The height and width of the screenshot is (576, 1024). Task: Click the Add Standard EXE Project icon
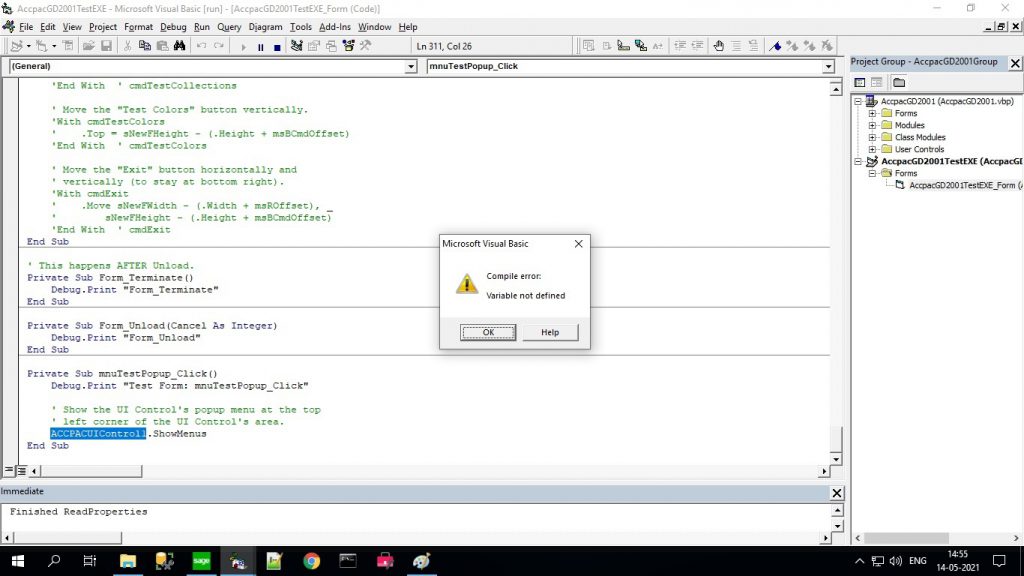(x=16, y=46)
